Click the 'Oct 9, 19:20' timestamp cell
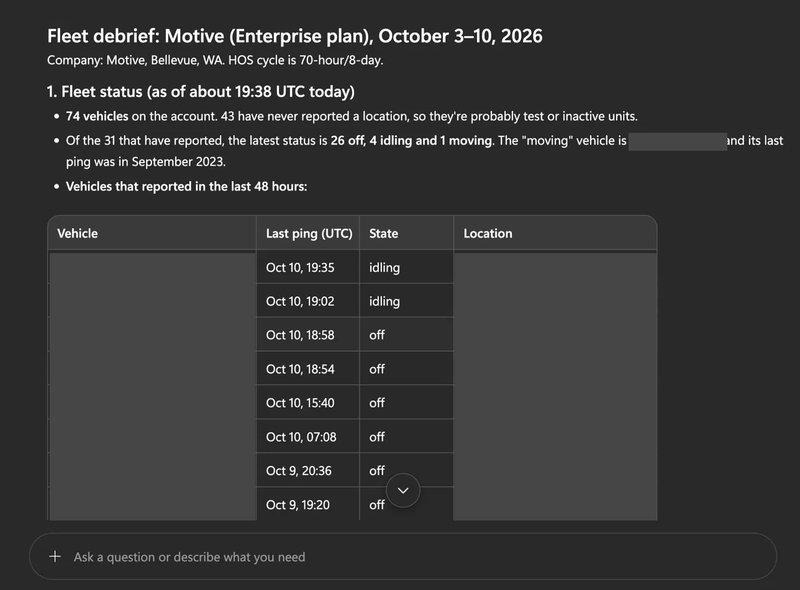800x590 pixels. [x=308, y=504]
